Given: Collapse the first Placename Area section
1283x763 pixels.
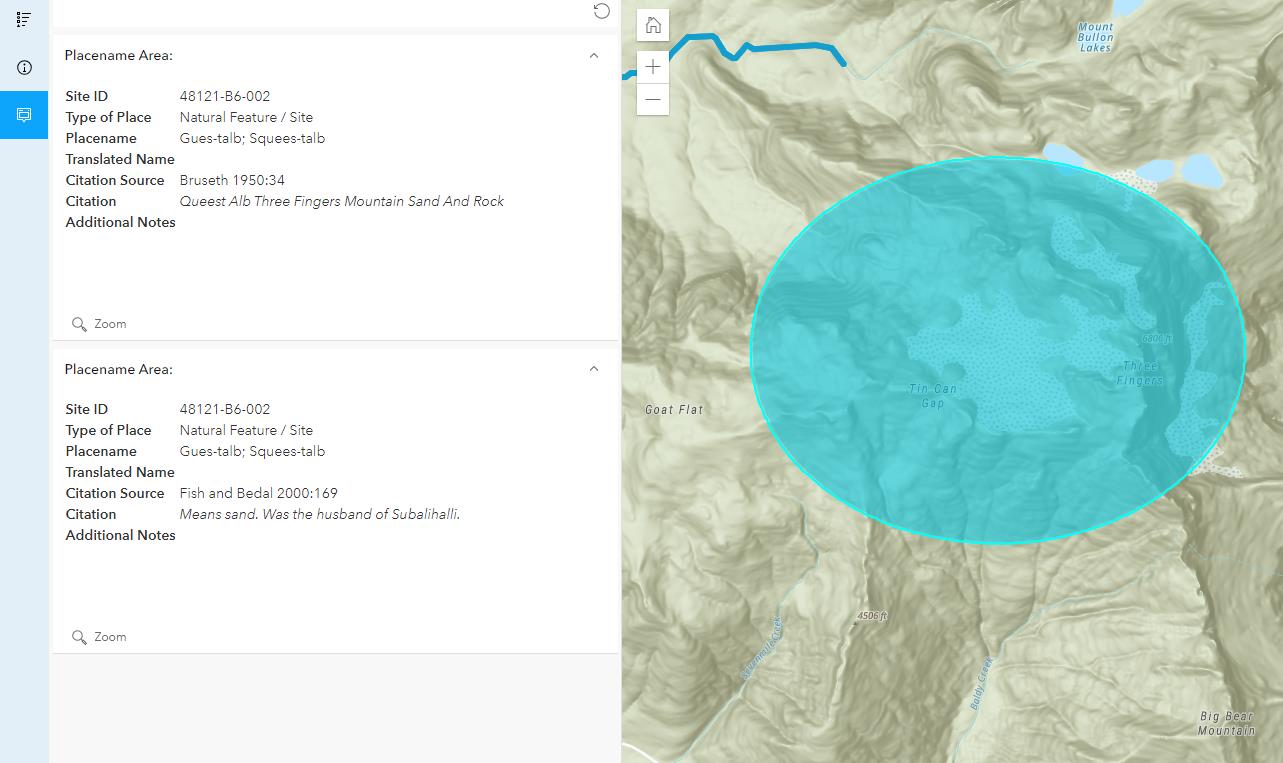Looking at the screenshot, I should 594,55.
